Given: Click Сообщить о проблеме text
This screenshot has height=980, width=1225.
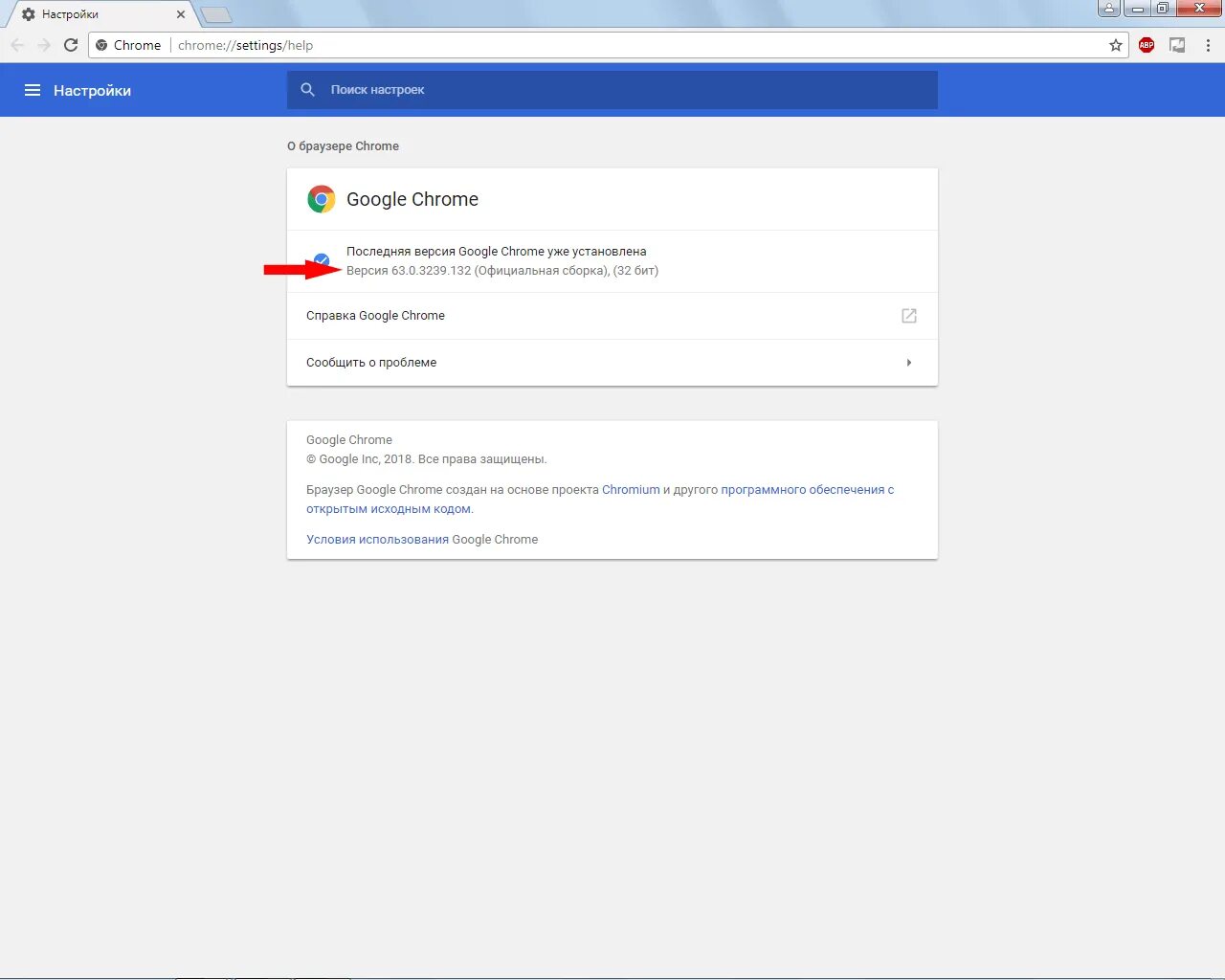Looking at the screenshot, I should coord(371,363).
